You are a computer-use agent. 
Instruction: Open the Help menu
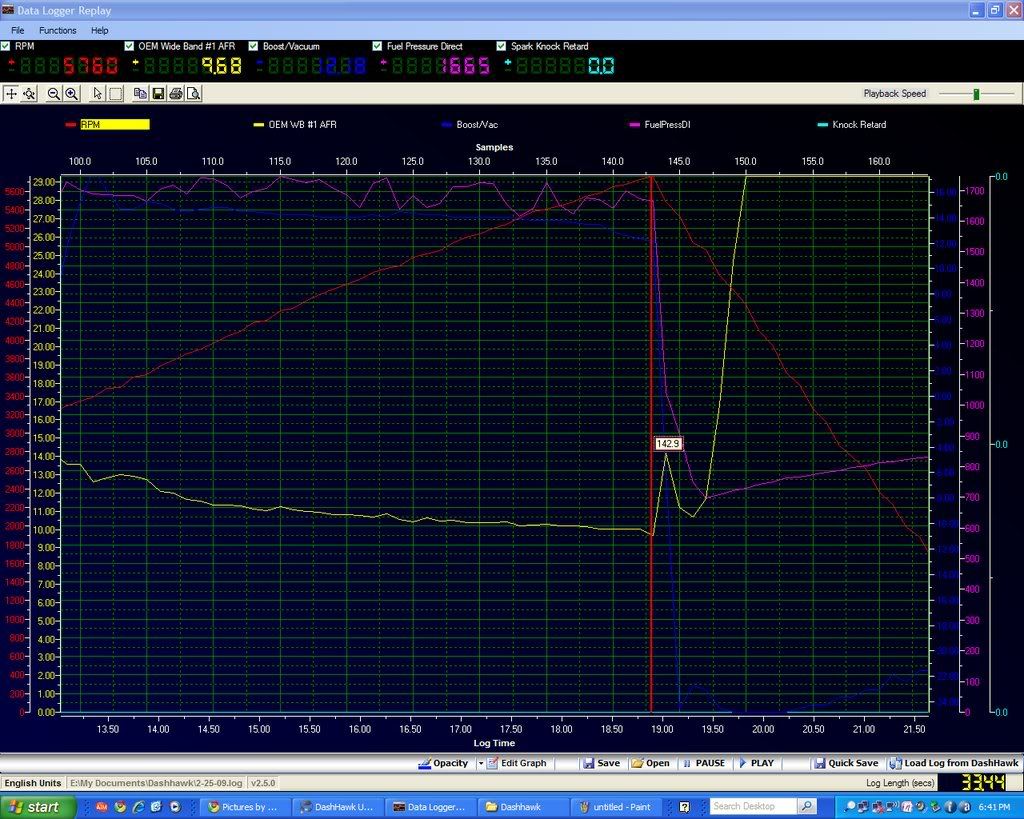[x=99, y=30]
